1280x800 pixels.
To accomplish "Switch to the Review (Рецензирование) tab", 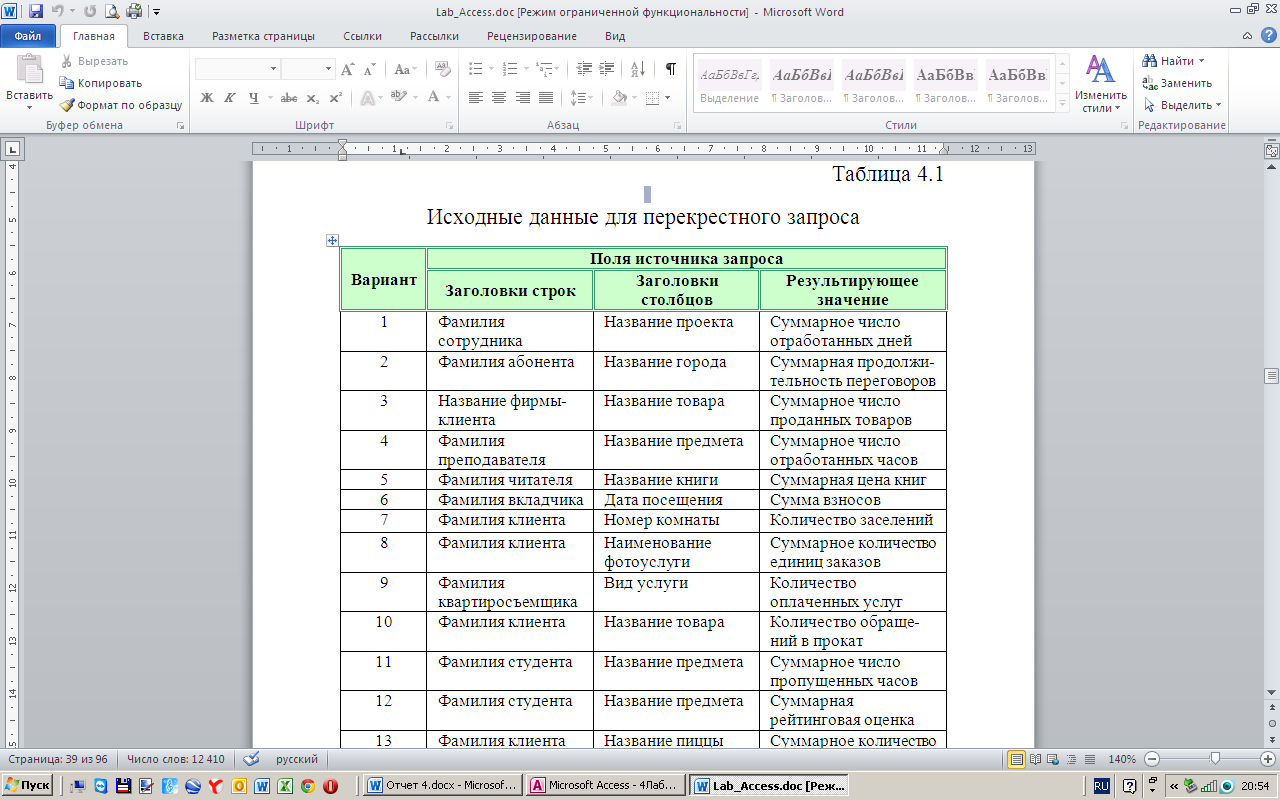I will [x=532, y=36].
